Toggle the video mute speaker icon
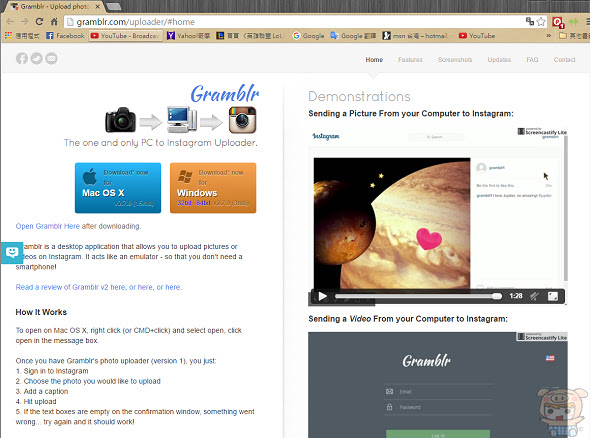The image size is (590, 438). (x=535, y=296)
